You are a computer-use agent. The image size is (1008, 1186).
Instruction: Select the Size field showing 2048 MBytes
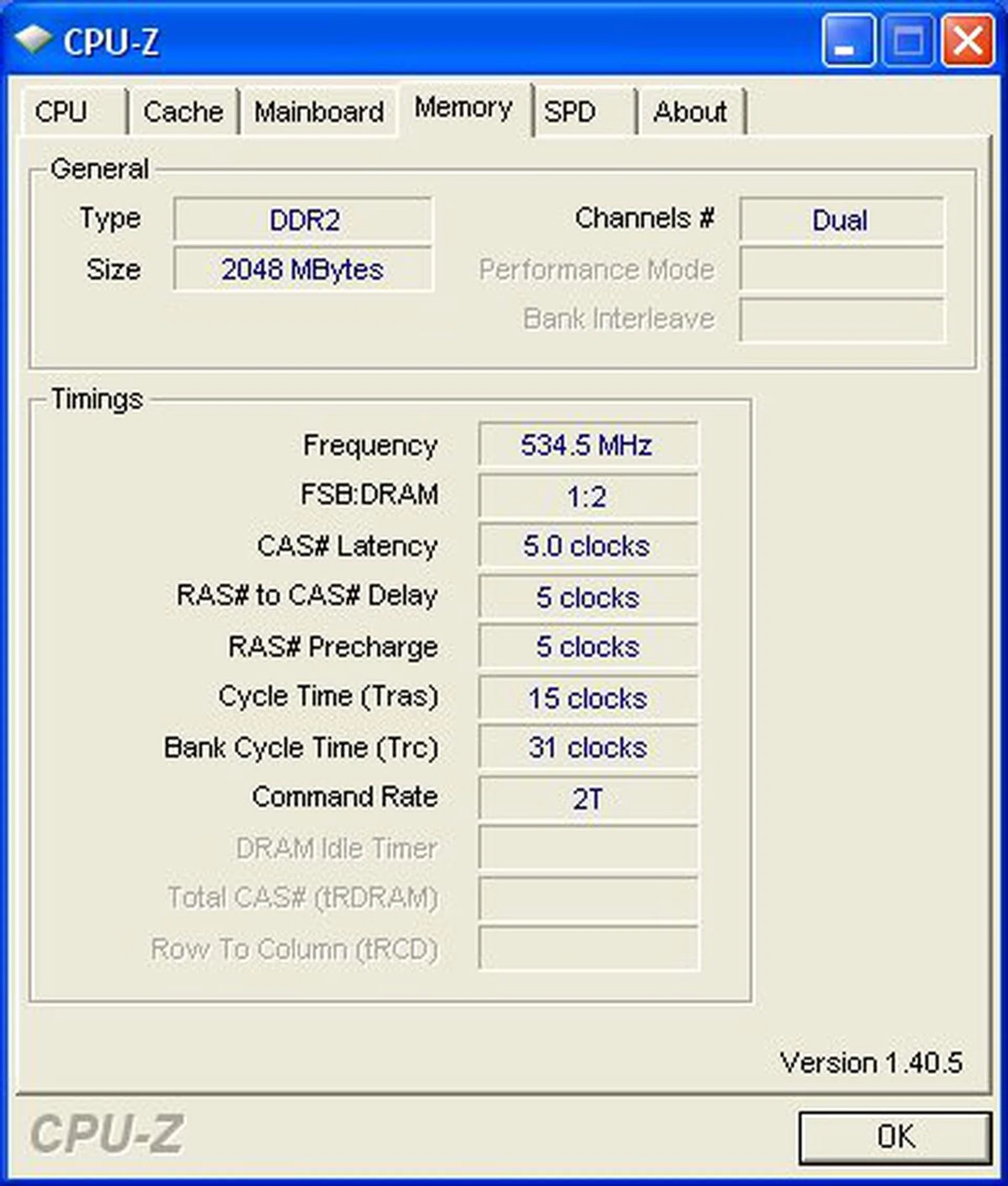(x=303, y=270)
